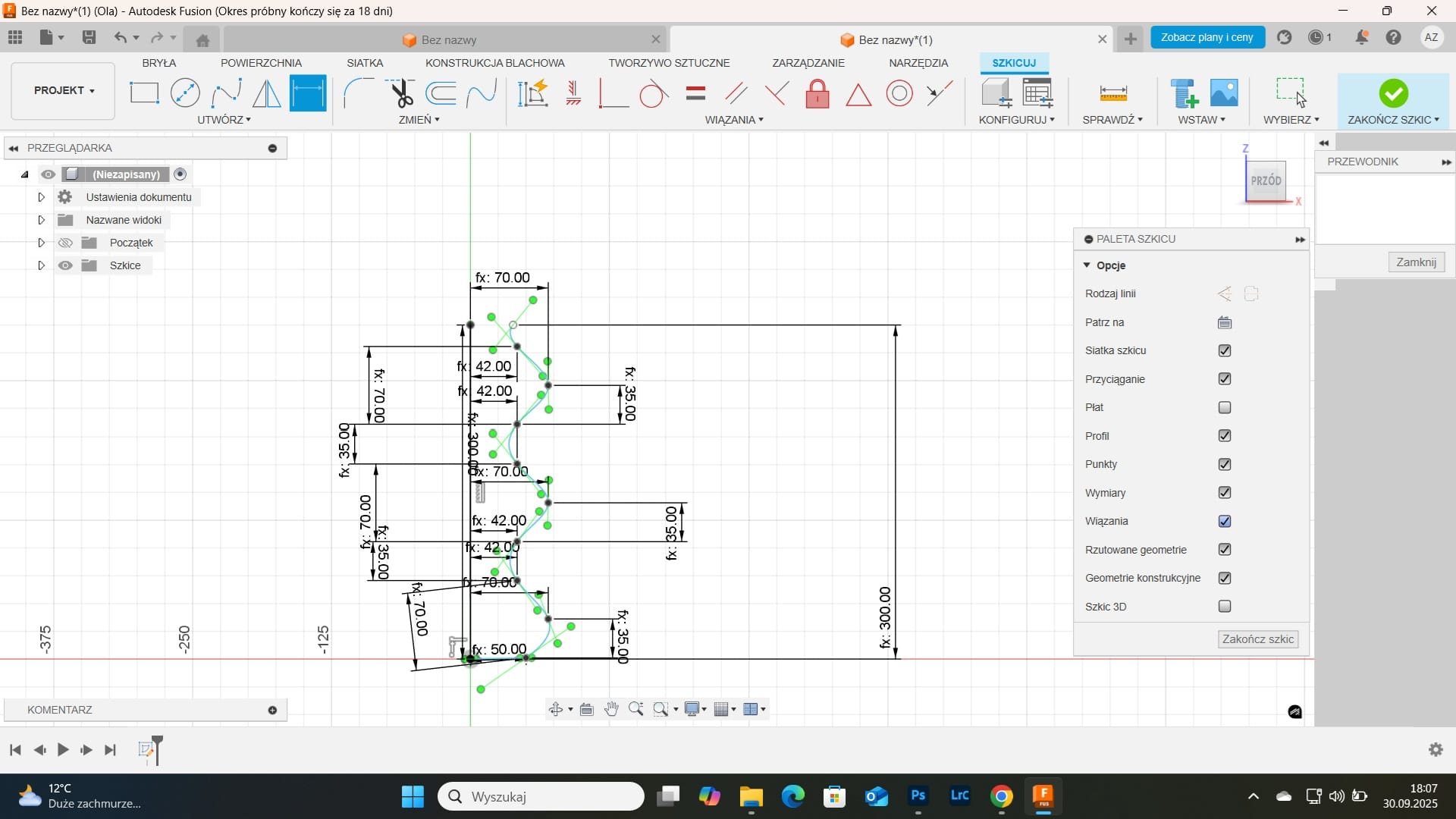Click the Lock constraint icon
The height and width of the screenshot is (819, 1456).
point(817,94)
